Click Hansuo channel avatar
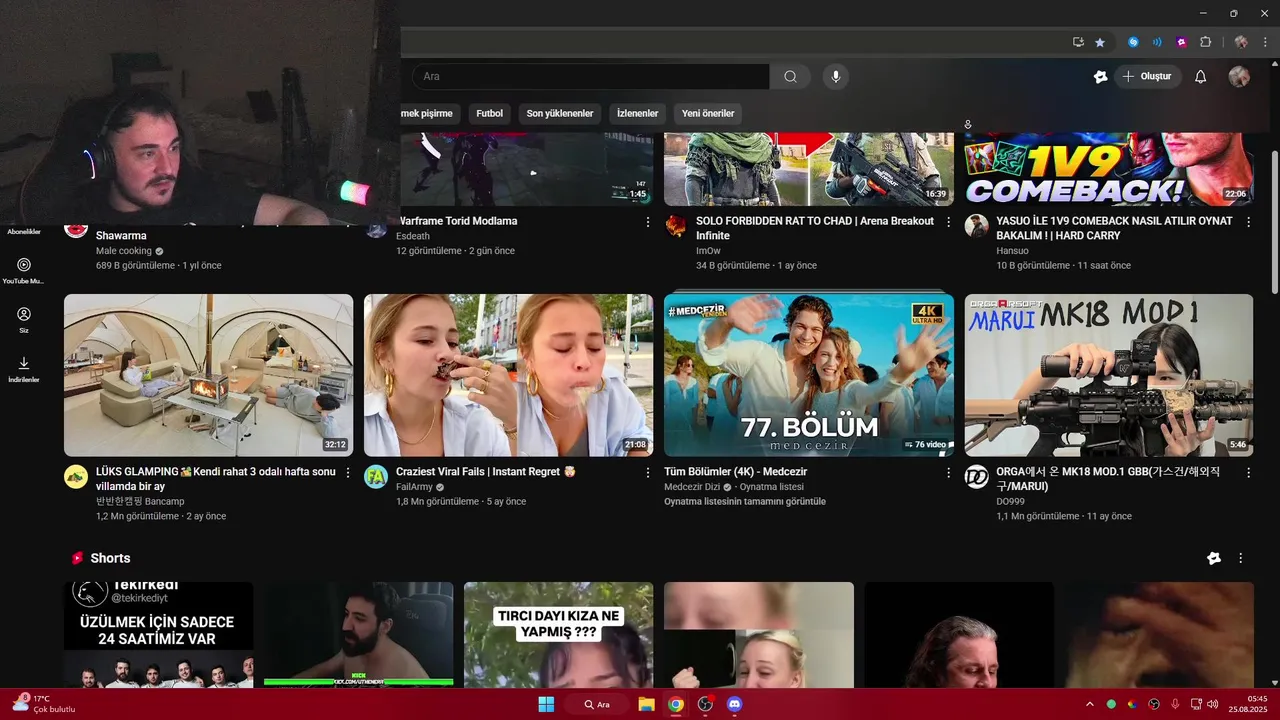This screenshot has width=1280, height=720. tap(977, 226)
